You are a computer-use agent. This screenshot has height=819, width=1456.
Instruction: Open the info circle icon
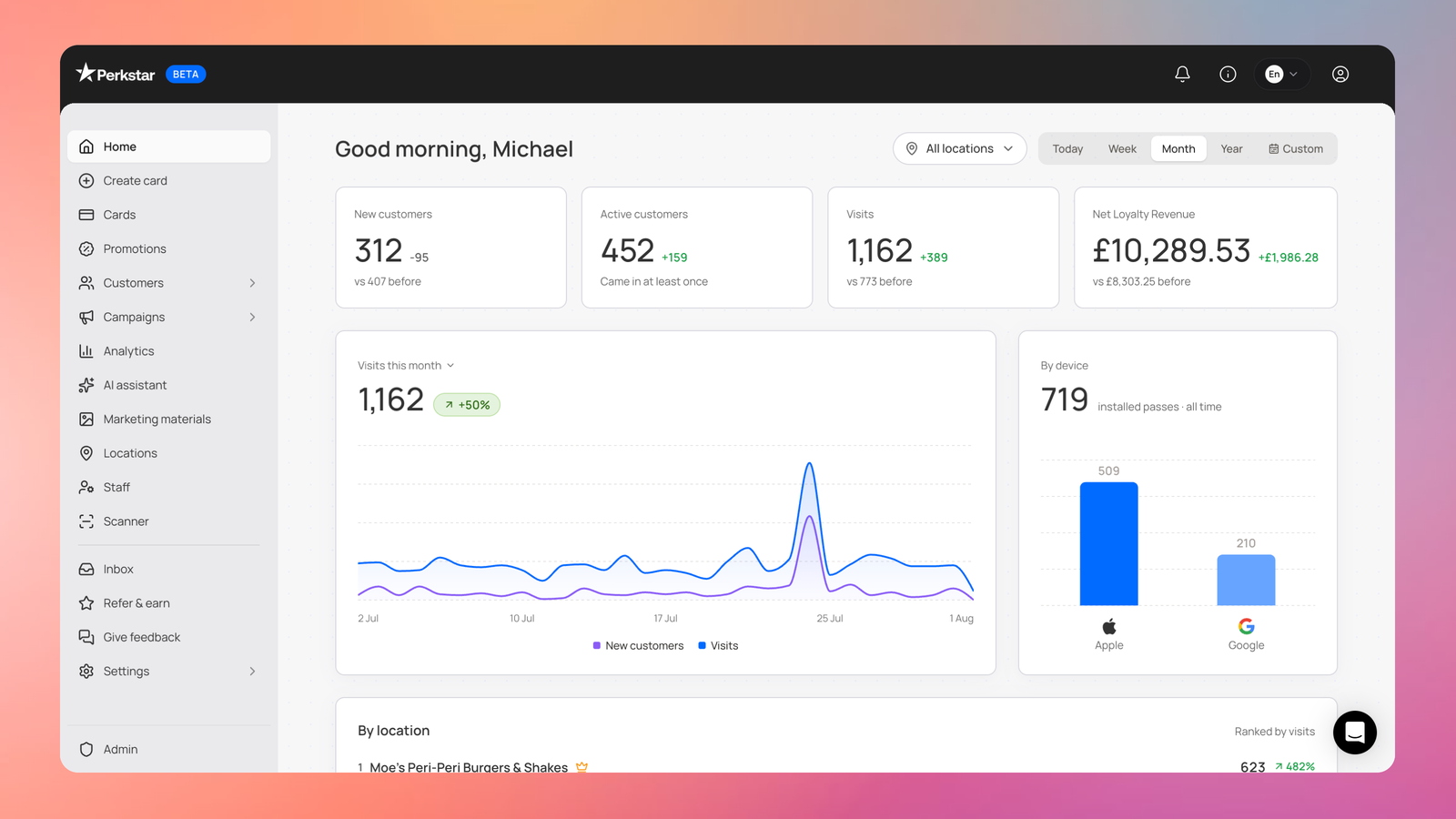click(1228, 75)
